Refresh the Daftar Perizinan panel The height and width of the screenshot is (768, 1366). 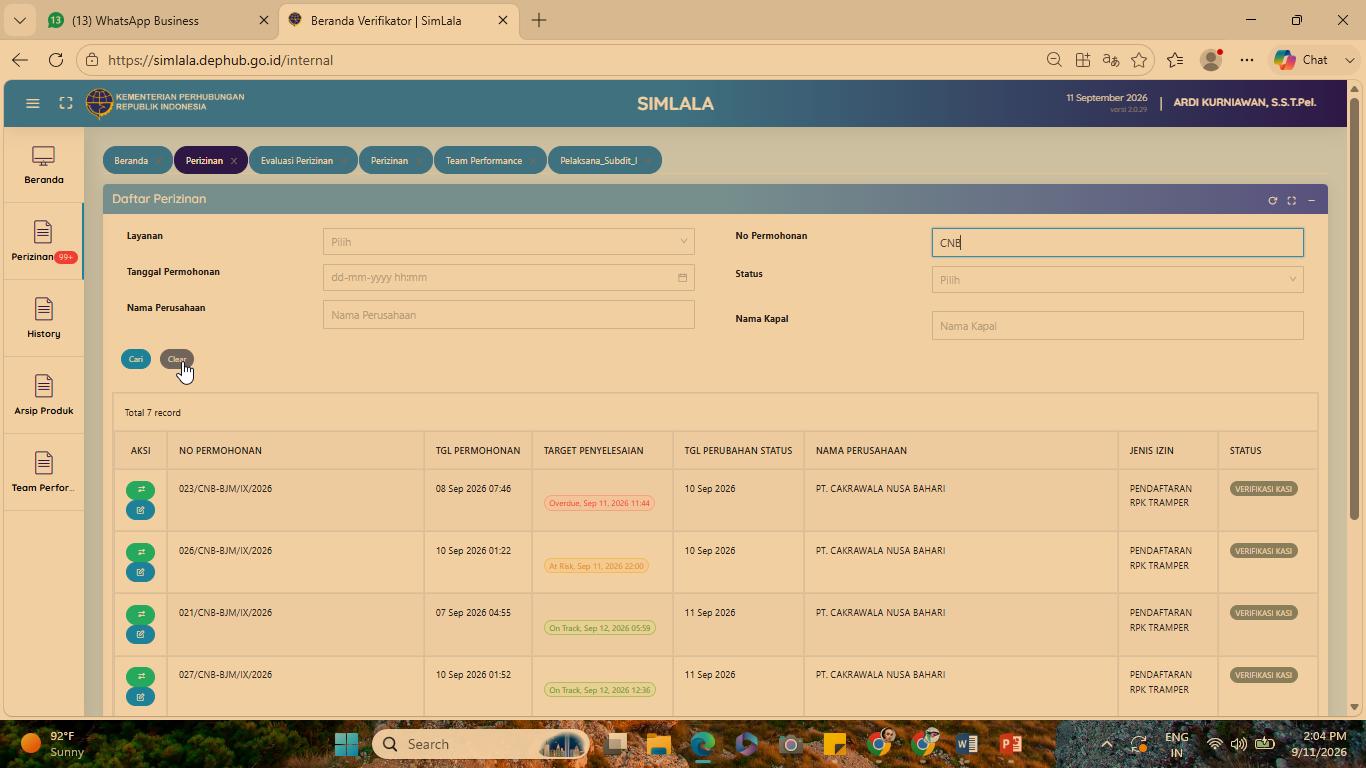pos(1273,200)
